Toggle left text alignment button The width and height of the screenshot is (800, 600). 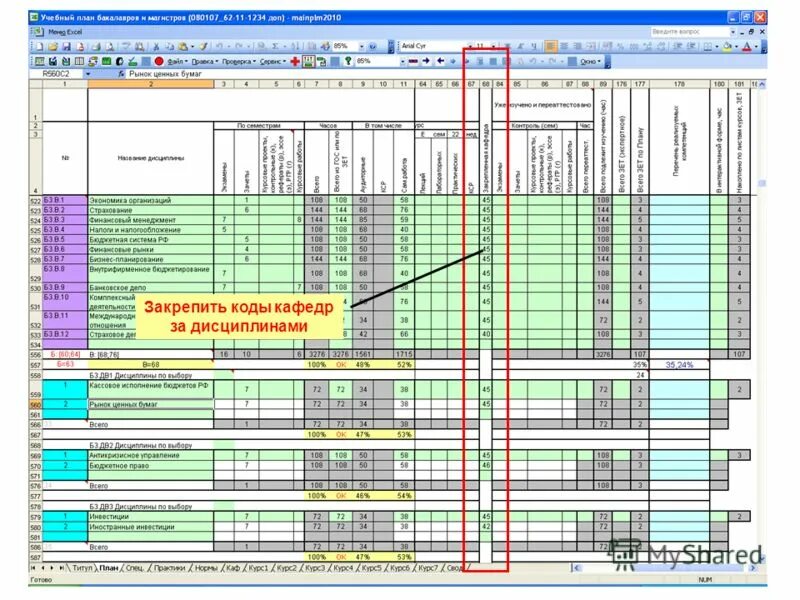550,46
